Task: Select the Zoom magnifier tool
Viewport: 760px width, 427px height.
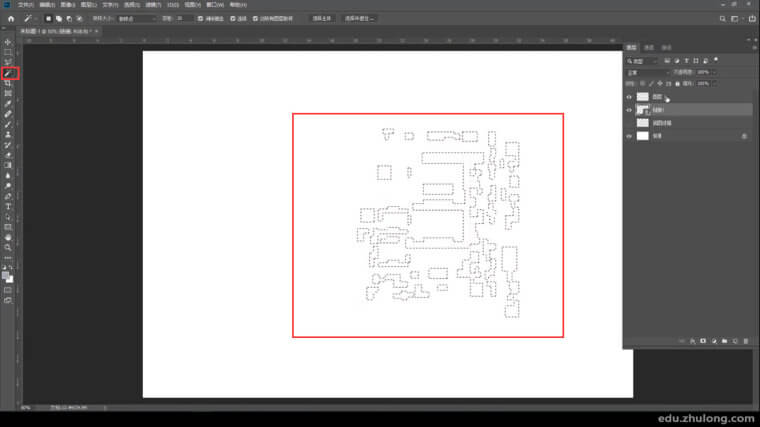Action: 8,247
